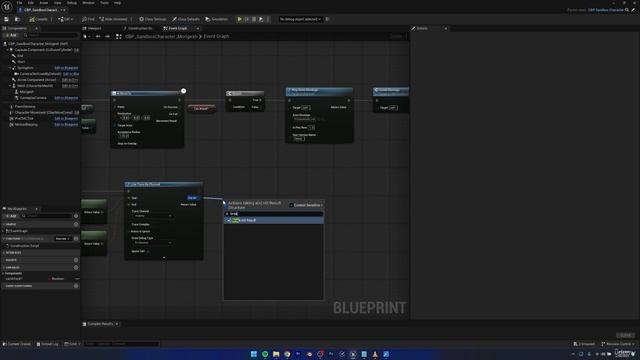This screenshot has width=640, height=360.
Task: Open the File menu
Action: tap(19, 3)
